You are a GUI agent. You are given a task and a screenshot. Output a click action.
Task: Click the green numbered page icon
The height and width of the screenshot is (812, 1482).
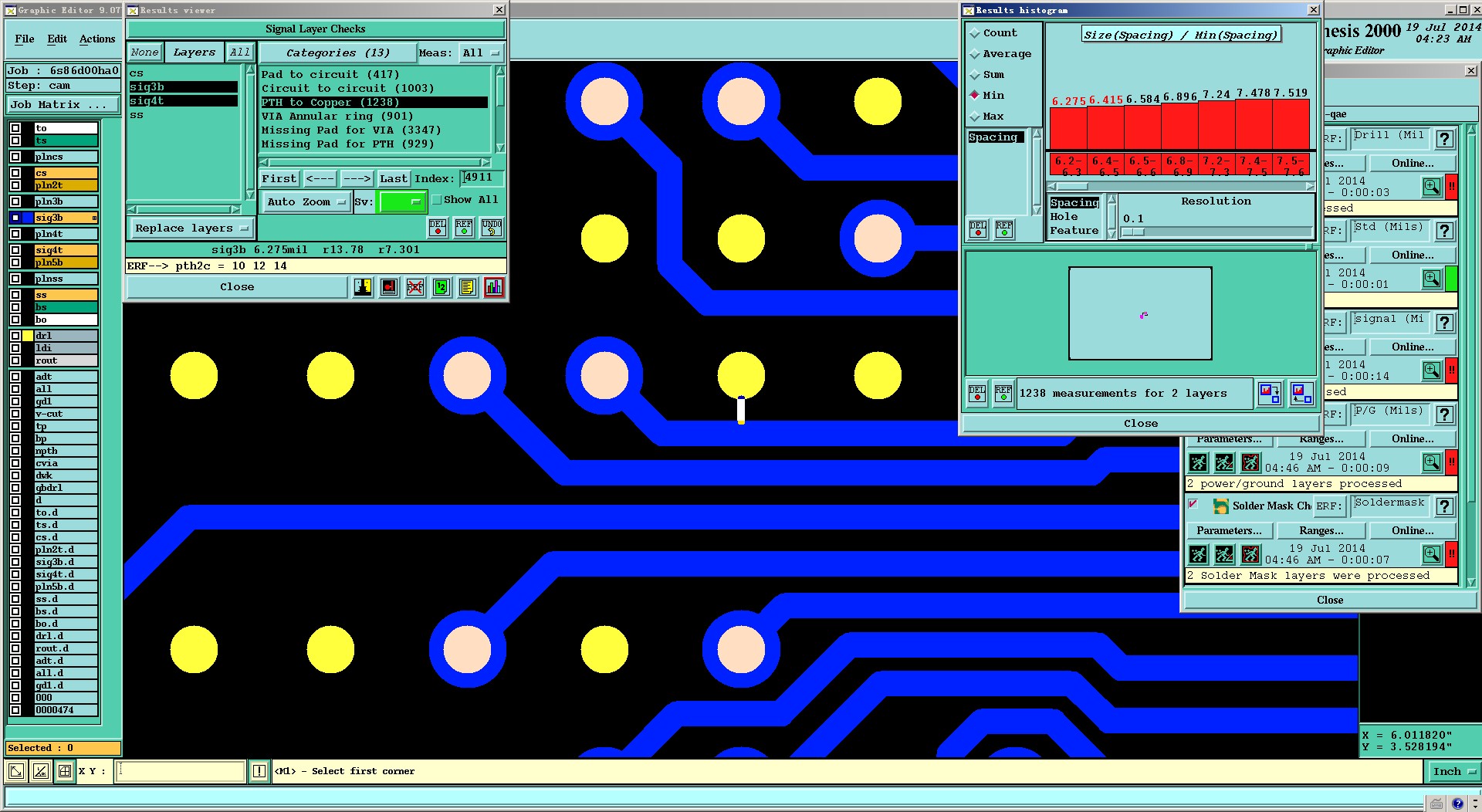(442, 287)
